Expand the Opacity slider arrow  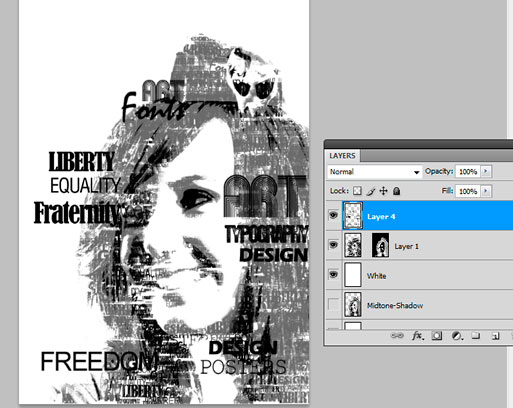coord(486,171)
